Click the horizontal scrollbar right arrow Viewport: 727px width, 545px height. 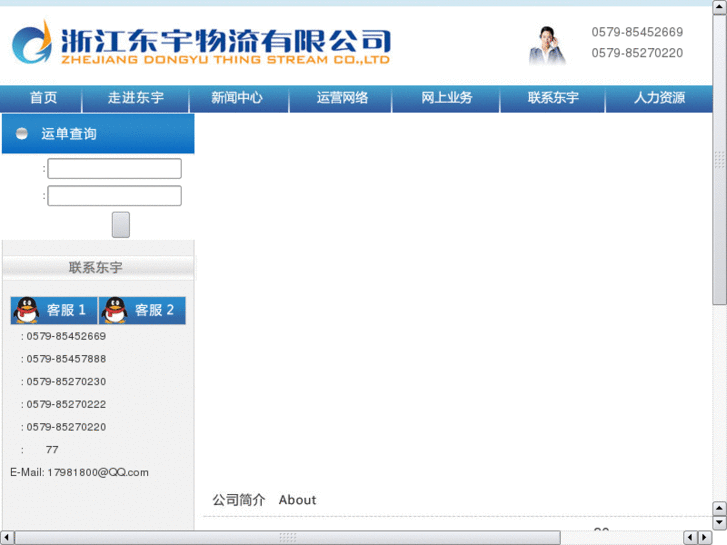tap(705, 538)
